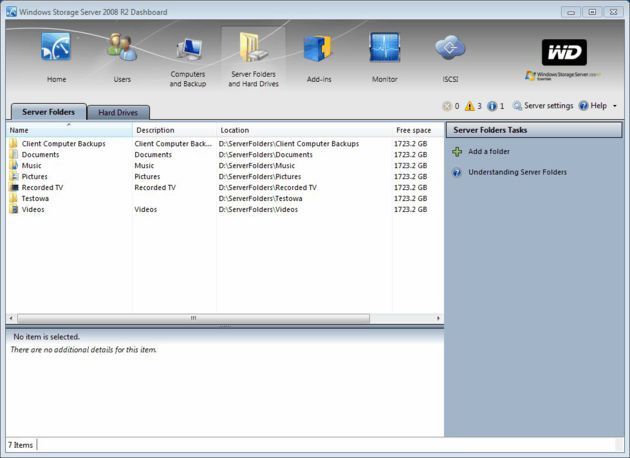Click the critical alerts error icon
Viewport: 630px width, 458px height.
[x=446, y=106]
